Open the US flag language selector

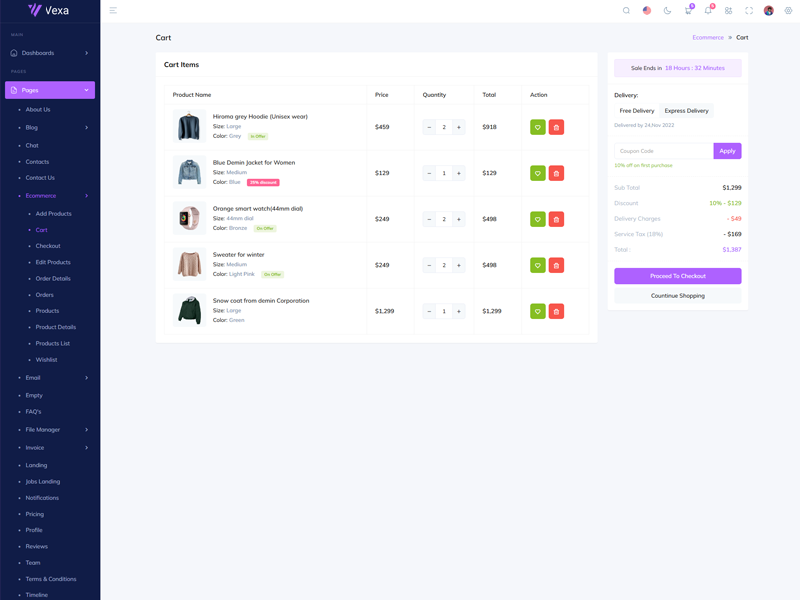click(647, 11)
